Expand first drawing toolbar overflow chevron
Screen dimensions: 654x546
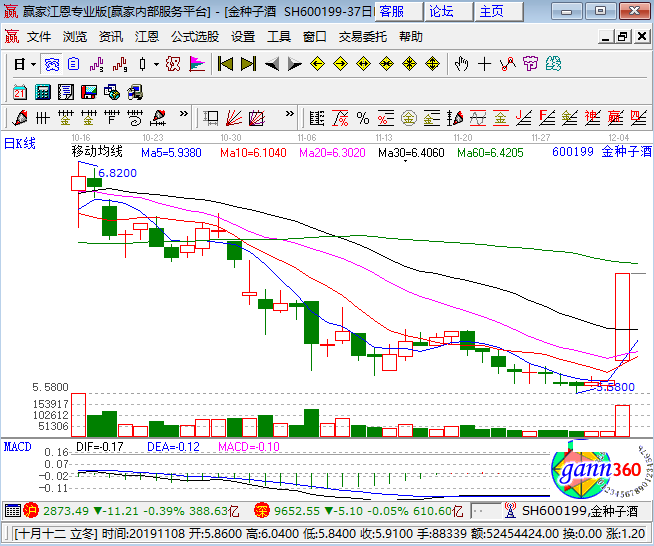tap(184, 114)
